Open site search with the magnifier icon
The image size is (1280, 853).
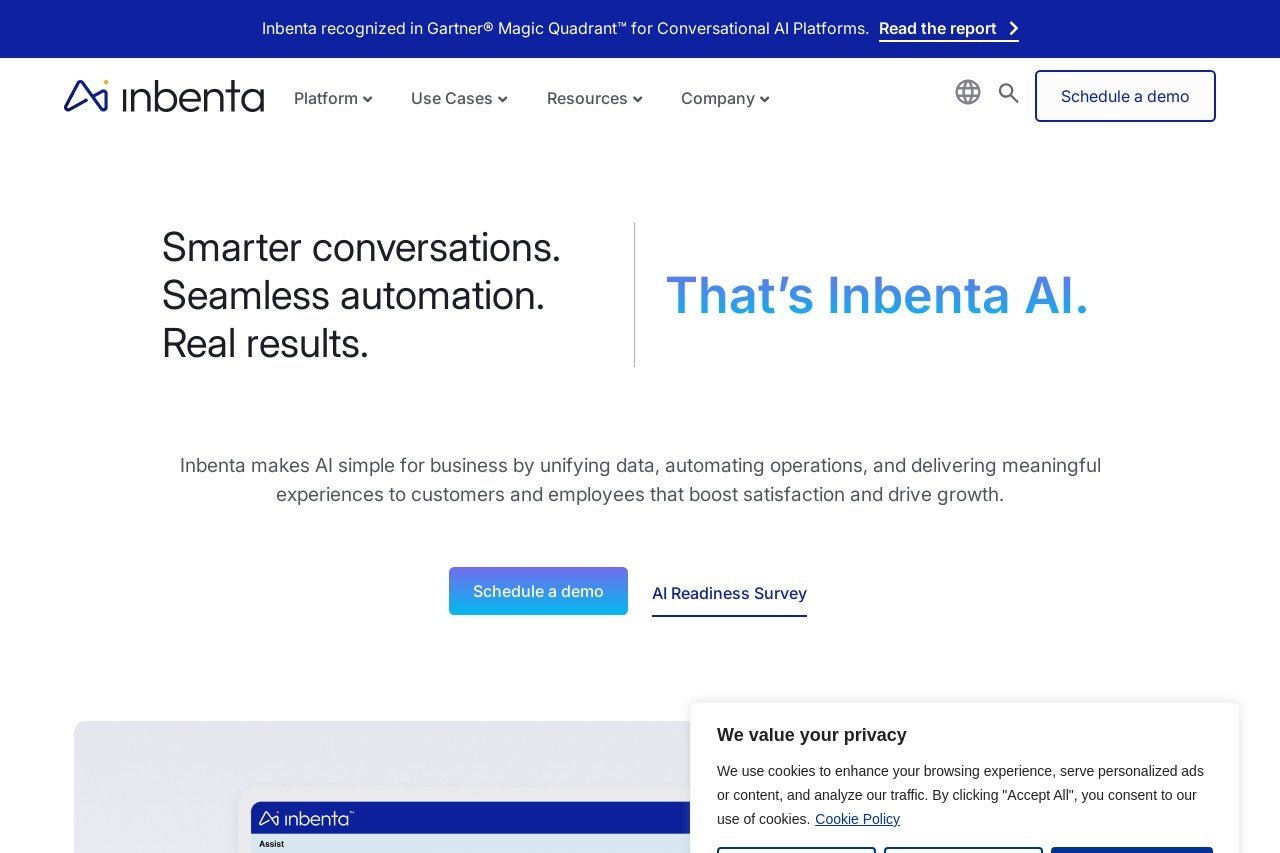point(1008,93)
